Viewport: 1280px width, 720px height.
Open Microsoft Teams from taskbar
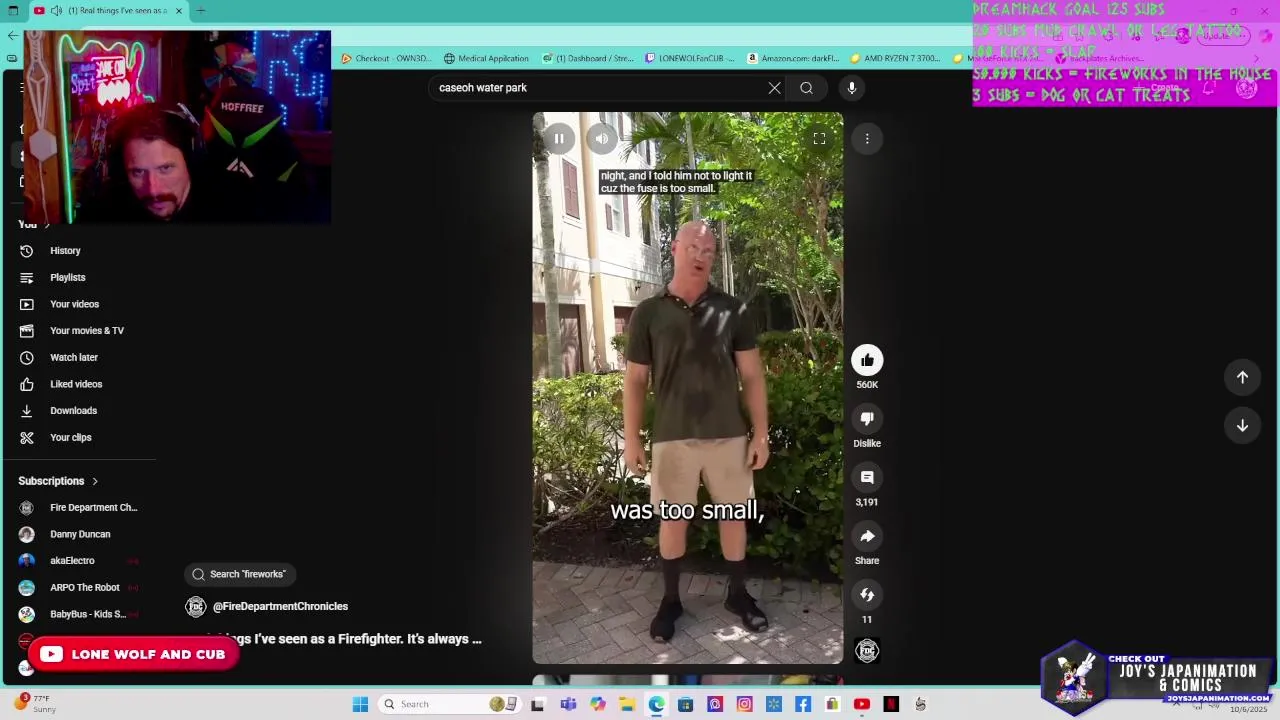(x=568, y=704)
